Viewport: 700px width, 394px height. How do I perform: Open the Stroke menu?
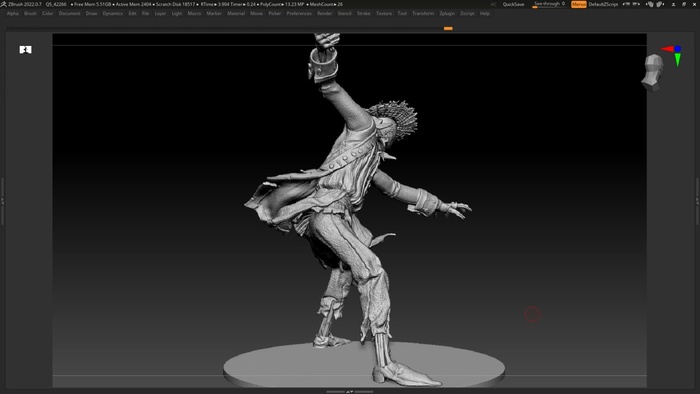click(363, 13)
